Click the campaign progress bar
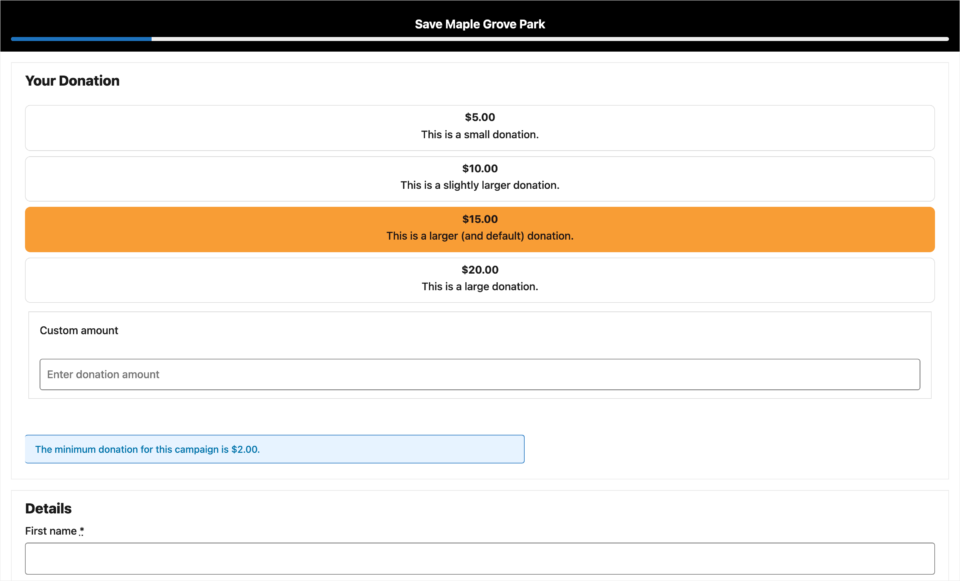Viewport: 960px width, 581px height. tap(479, 39)
